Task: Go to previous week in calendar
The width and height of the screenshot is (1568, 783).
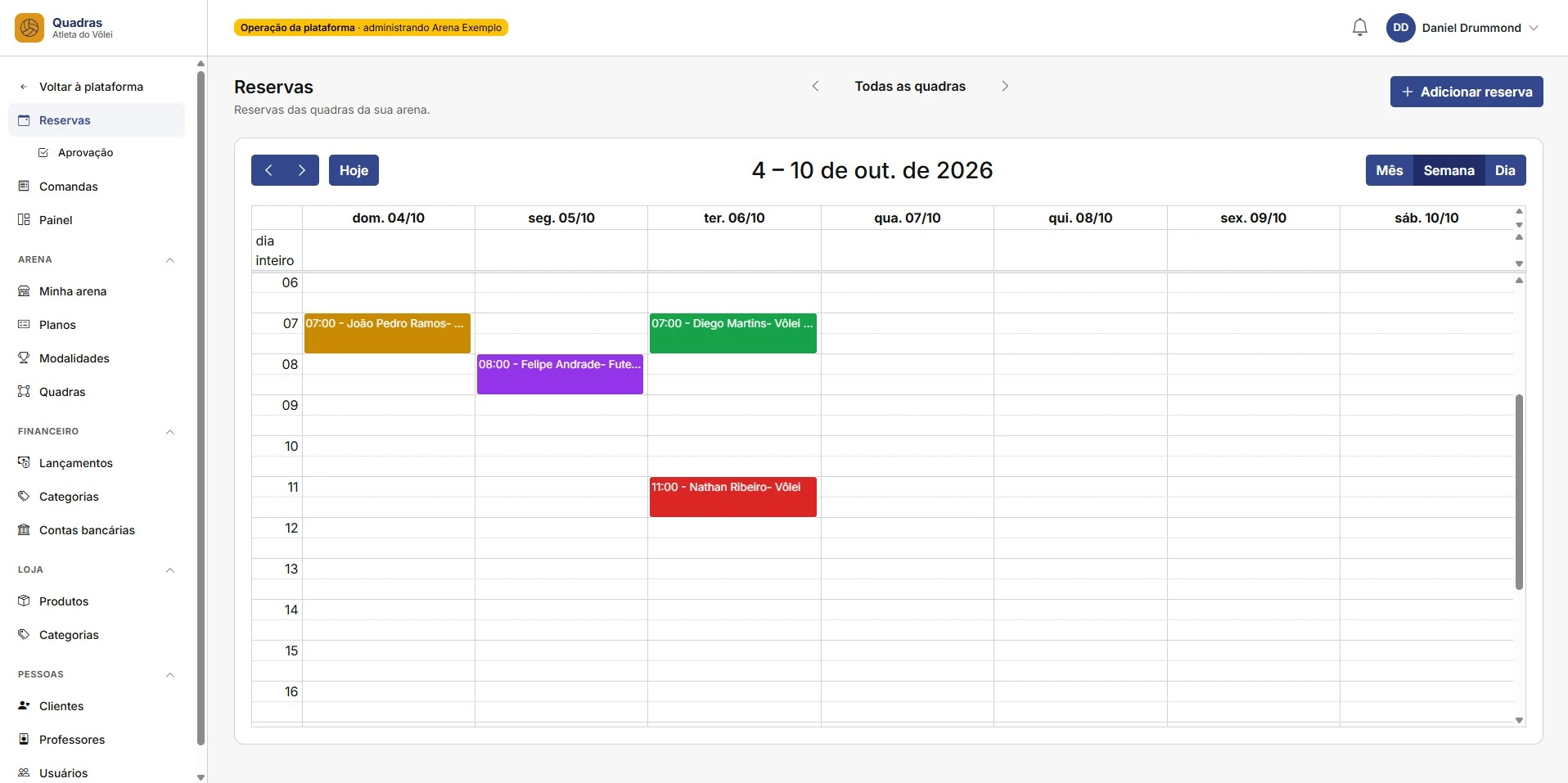Action: click(268, 170)
